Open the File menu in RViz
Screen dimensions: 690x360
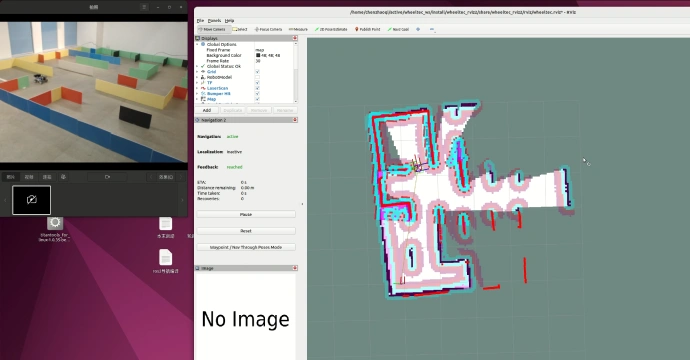tap(200, 21)
